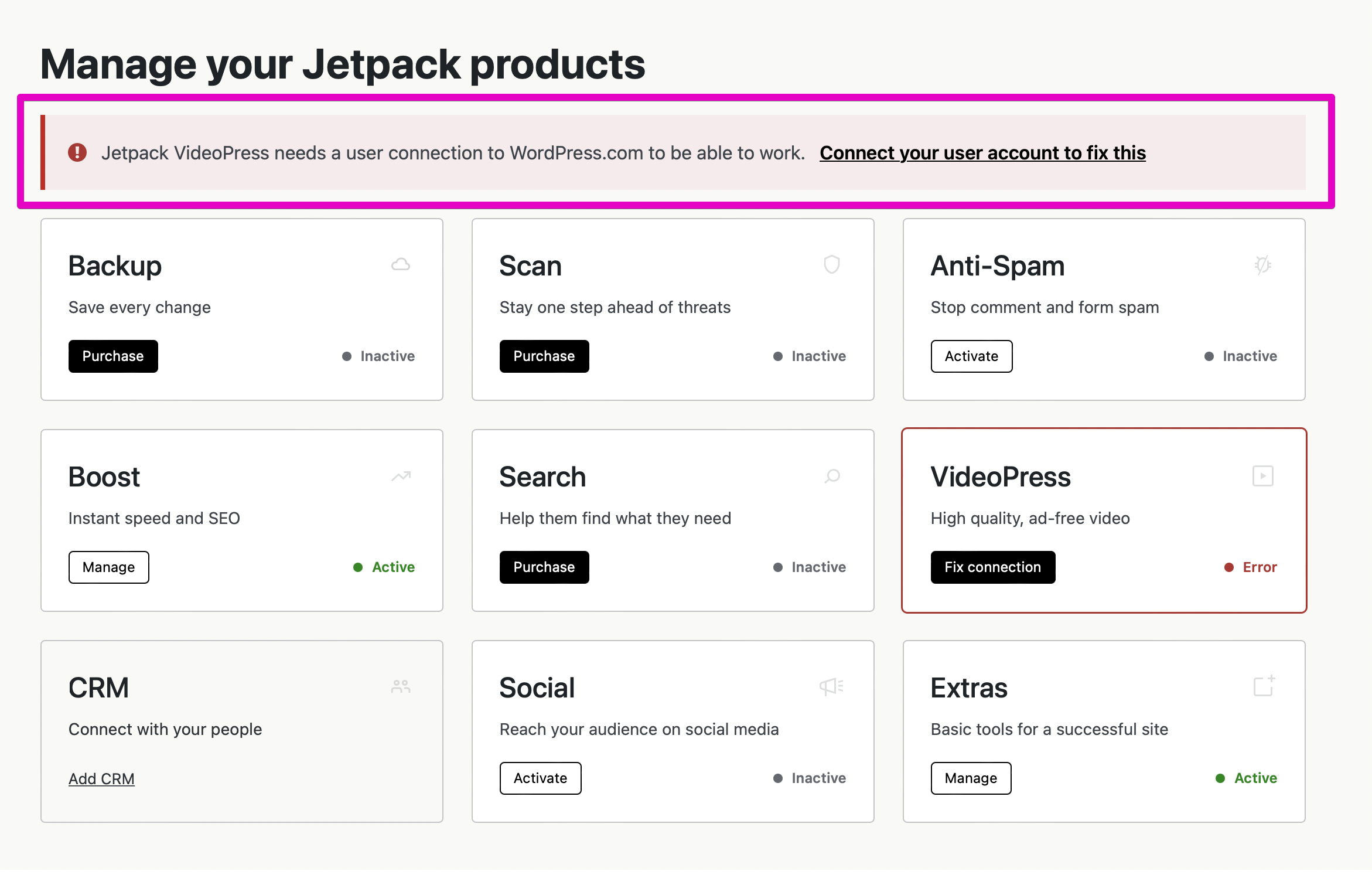
Task: Click the CRM card title
Action: (x=98, y=687)
